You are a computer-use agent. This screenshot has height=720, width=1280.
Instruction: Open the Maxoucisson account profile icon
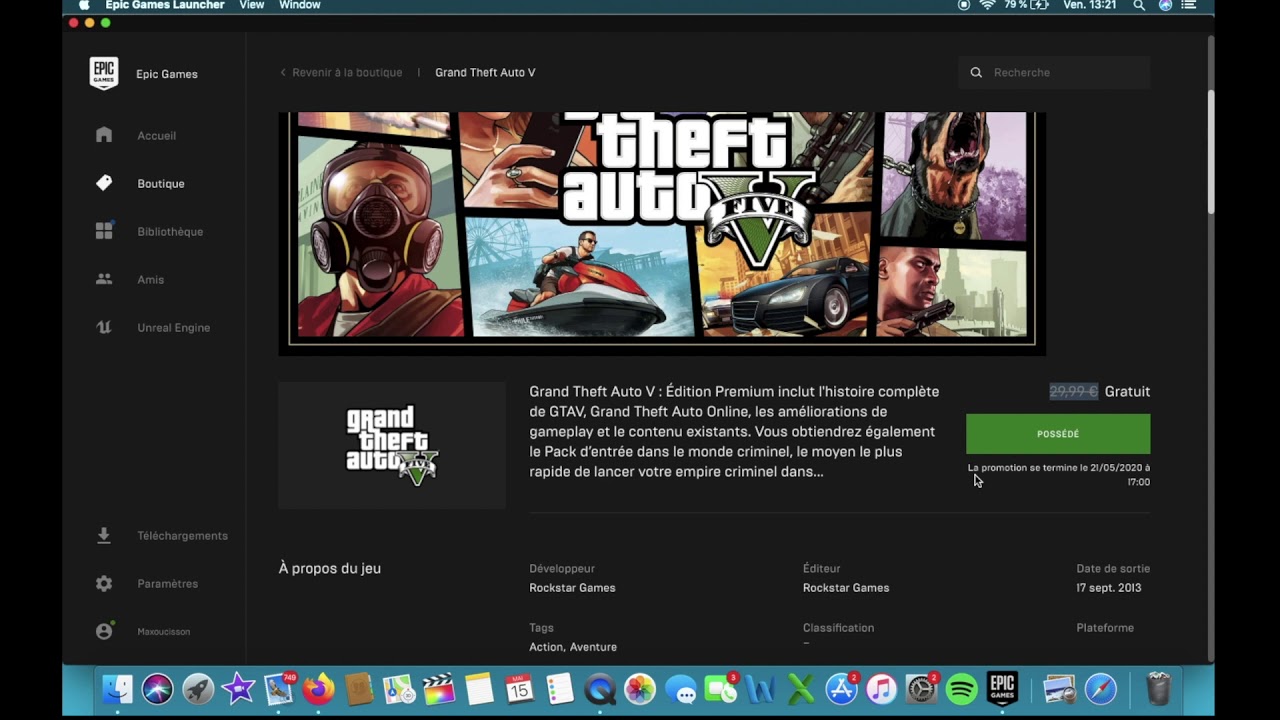[104, 631]
